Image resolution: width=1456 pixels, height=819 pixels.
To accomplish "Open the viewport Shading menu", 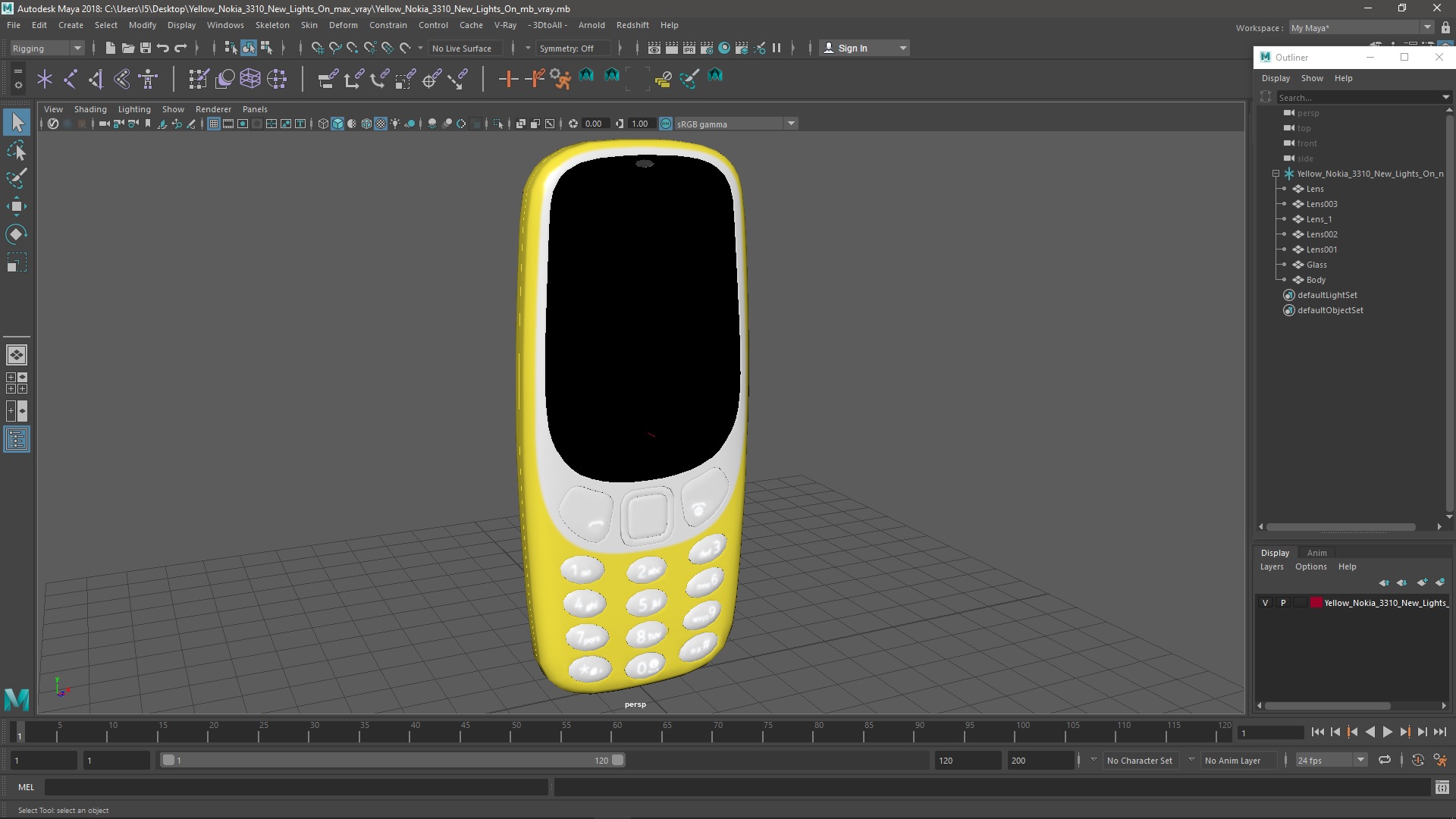I will (x=90, y=109).
